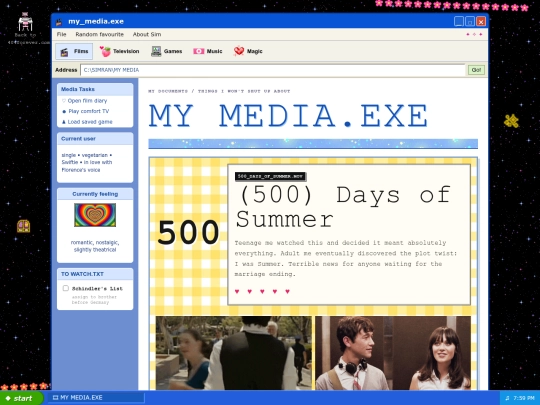Screen dimensions: 540x405
Task: Click the address bar field
Action: coord(273,70)
